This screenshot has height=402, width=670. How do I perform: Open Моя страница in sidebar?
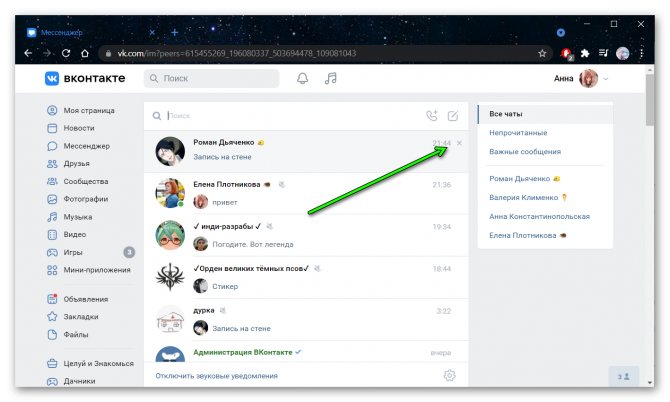81,111
